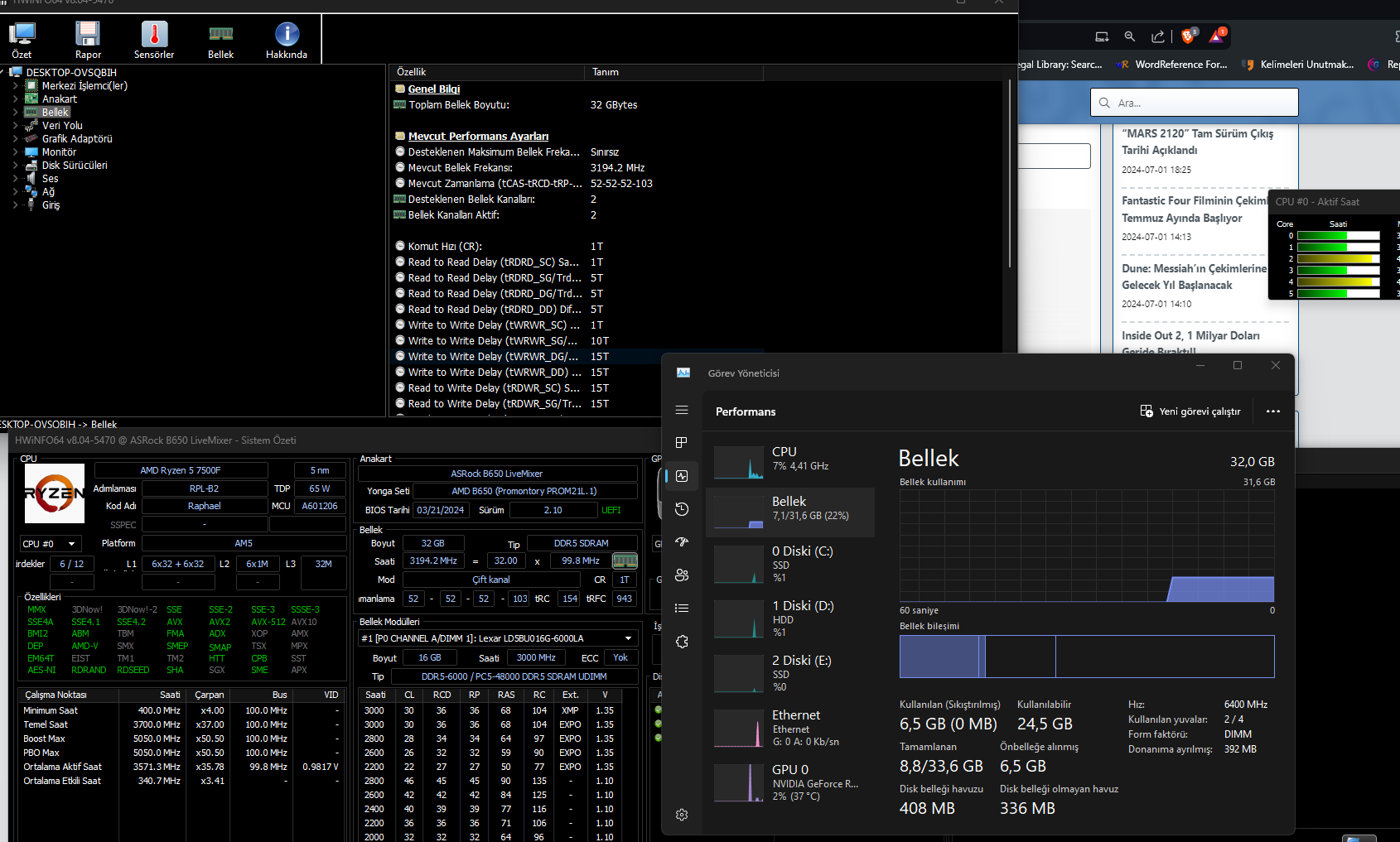Click the browser cast/media icon in toolbar

point(1102,36)
